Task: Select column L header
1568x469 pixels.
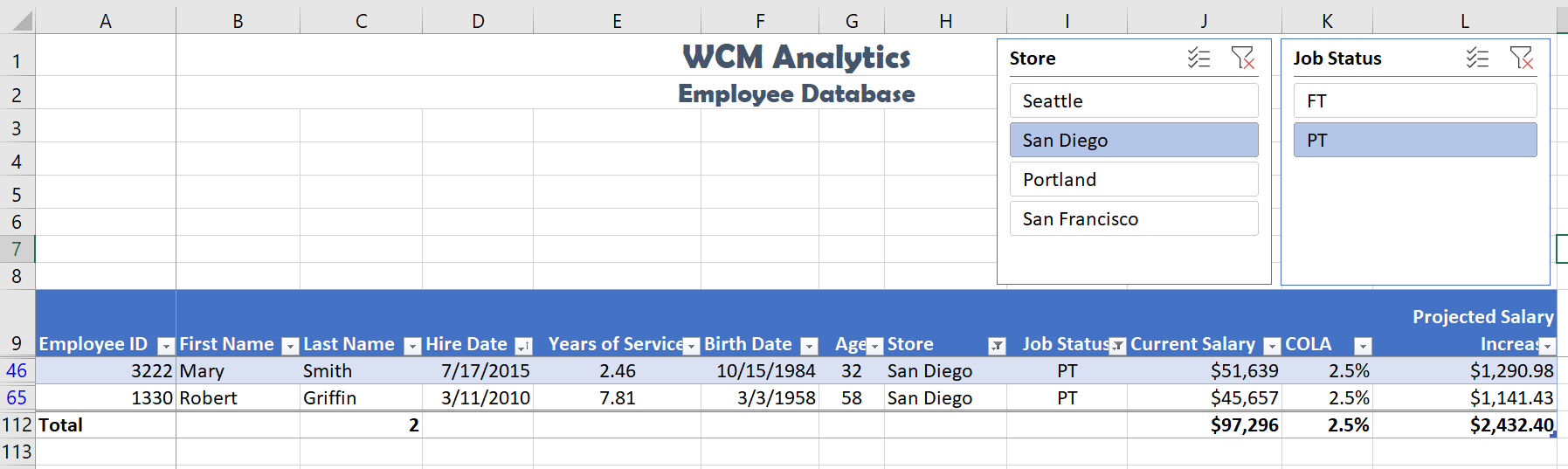Action: point(1465,21)
